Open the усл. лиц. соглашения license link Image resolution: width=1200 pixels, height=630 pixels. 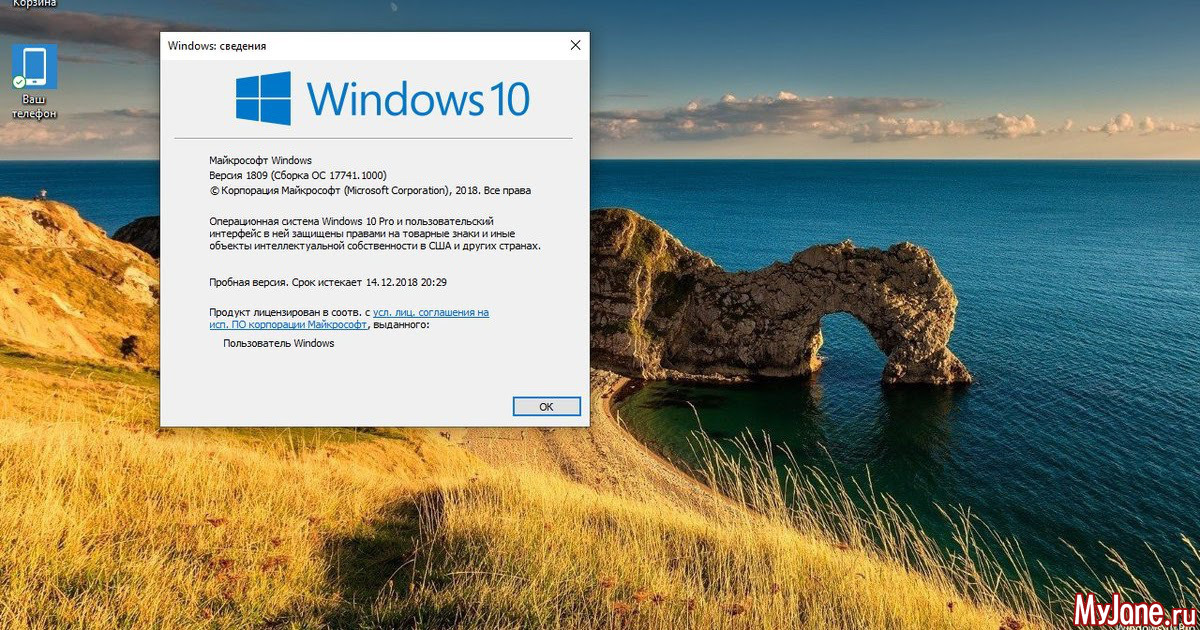click(x=431, y=312)
